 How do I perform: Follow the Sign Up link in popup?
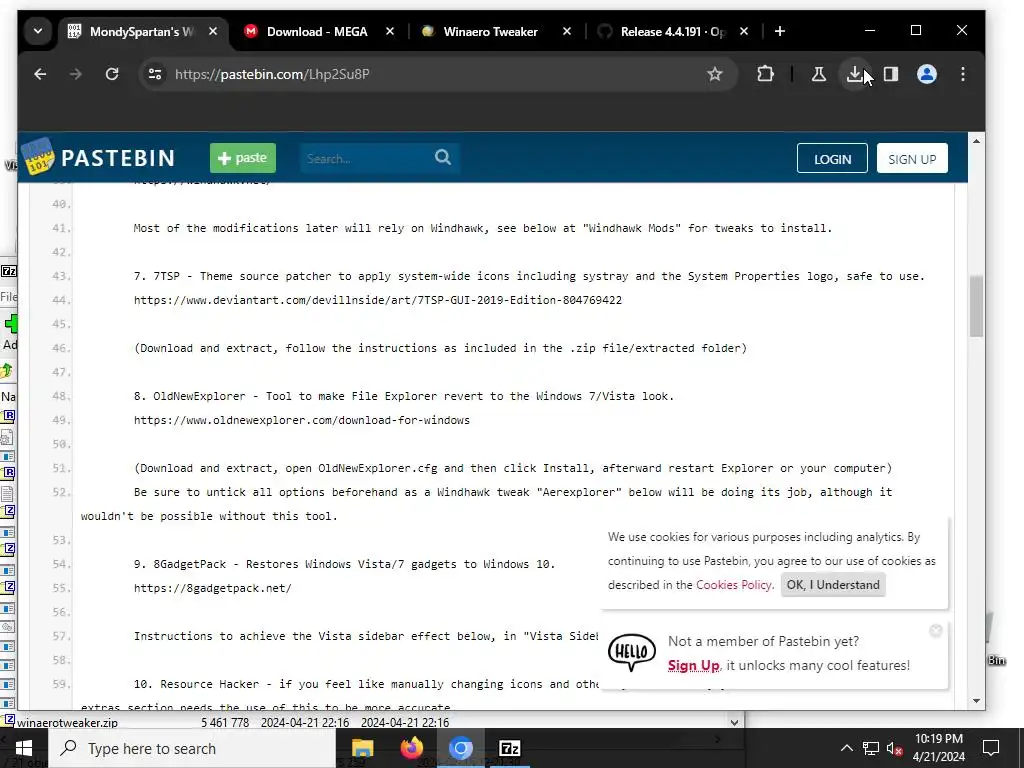click(x=693, y=665)
